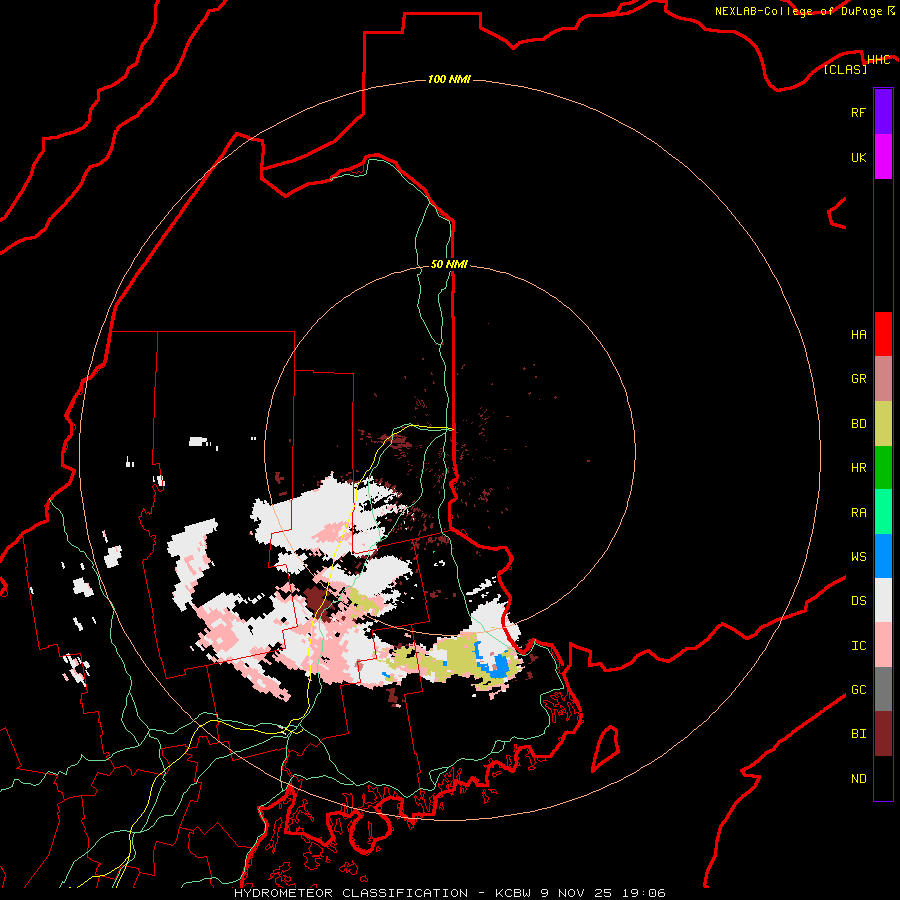Click the UK magenta legend swatch

click(883, 157)
